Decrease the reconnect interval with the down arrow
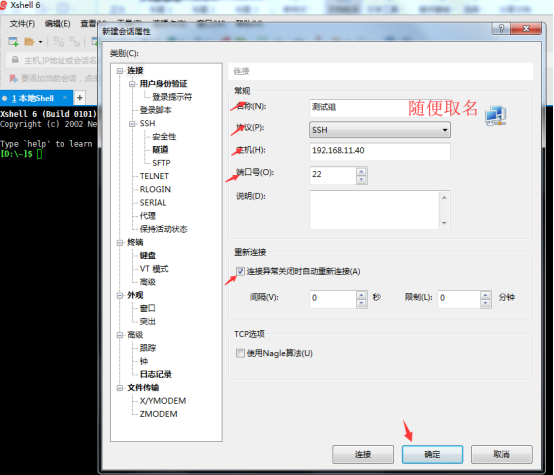 (361, 303)
